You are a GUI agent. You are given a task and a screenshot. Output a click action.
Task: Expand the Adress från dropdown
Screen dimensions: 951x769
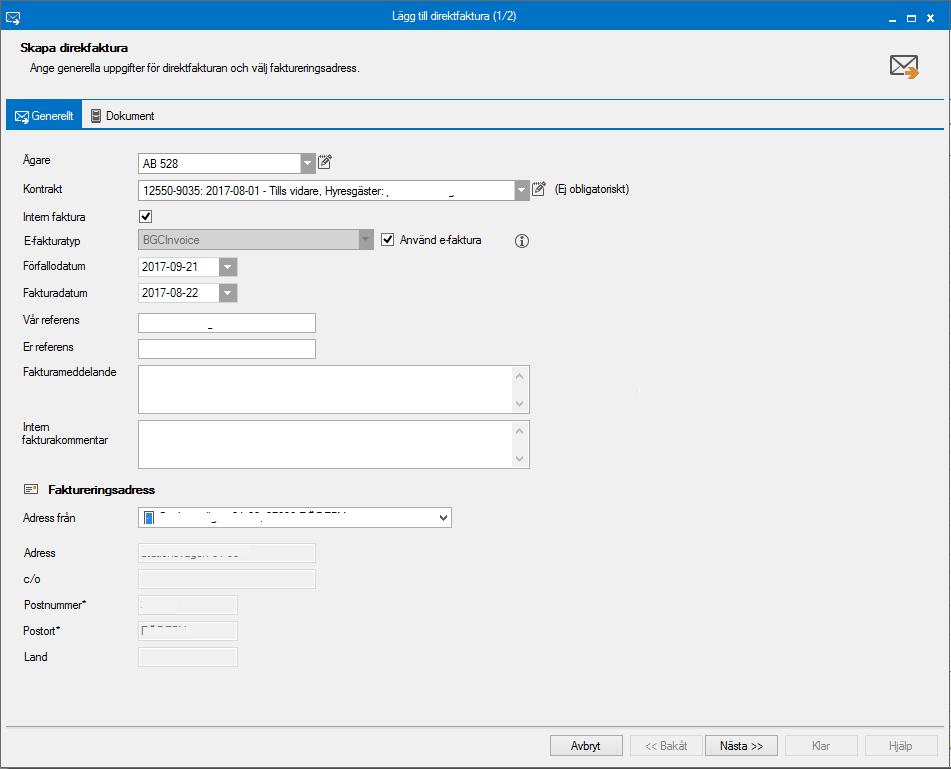tap(443, 518)
